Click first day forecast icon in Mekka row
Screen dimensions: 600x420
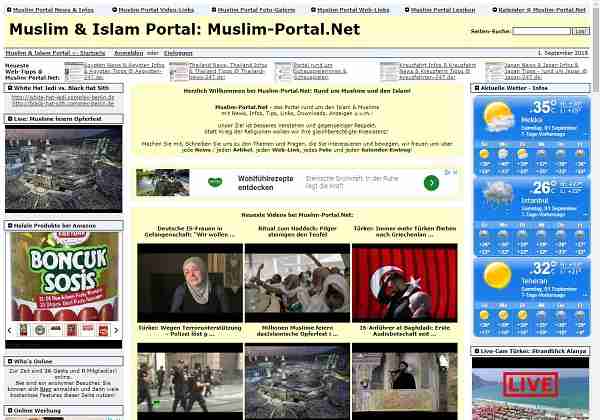click(484, 154)
